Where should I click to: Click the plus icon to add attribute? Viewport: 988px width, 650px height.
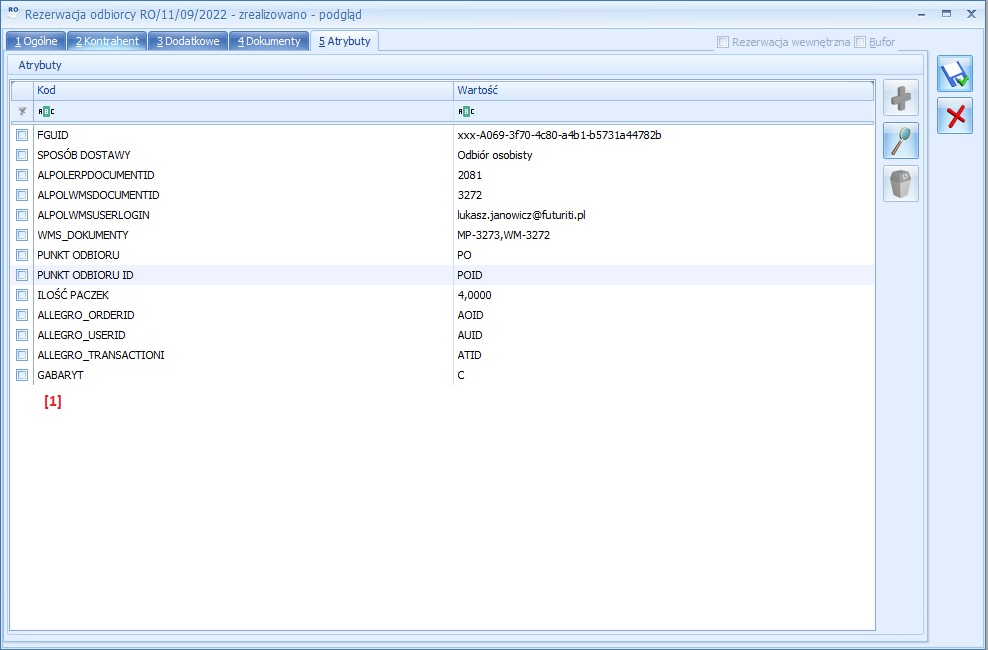click(900, 100)
